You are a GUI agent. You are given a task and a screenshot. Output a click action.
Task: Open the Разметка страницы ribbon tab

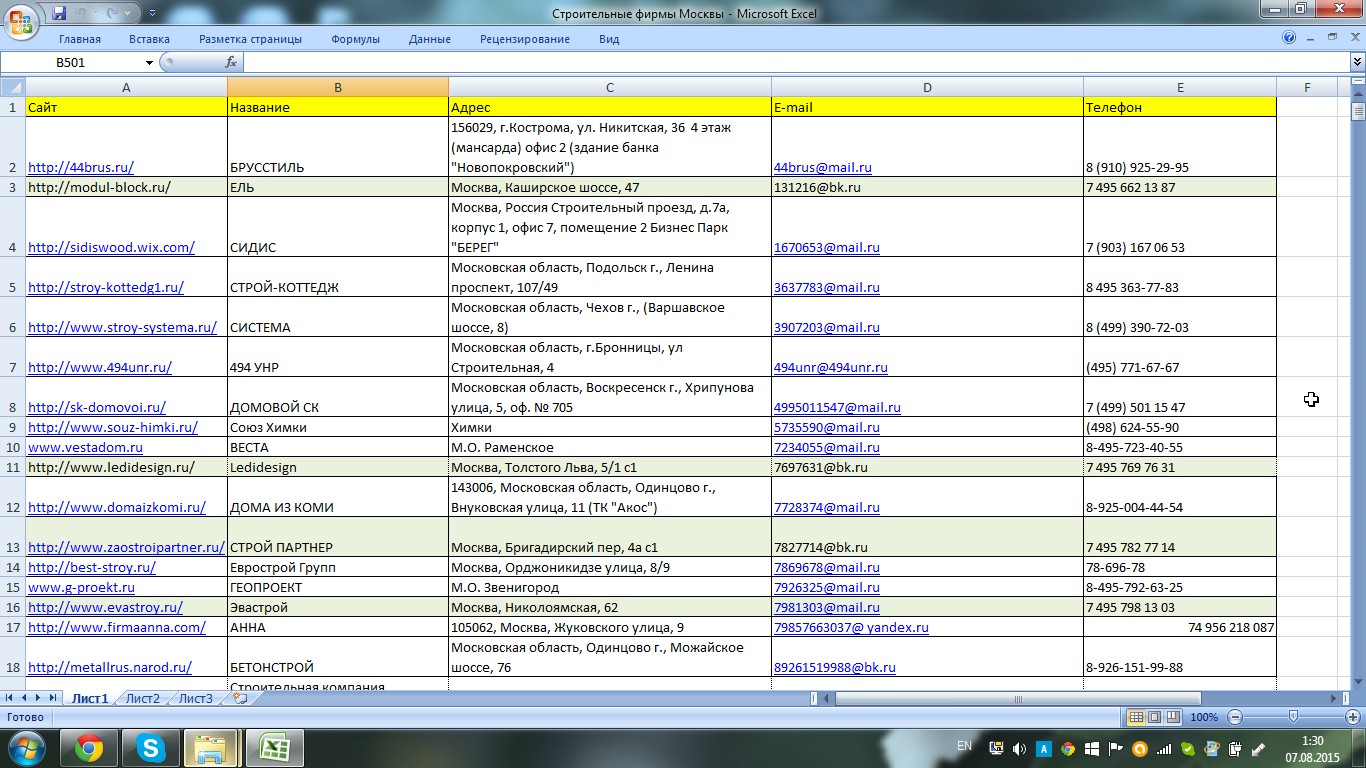pyautogui.click(x=250, y=39)
